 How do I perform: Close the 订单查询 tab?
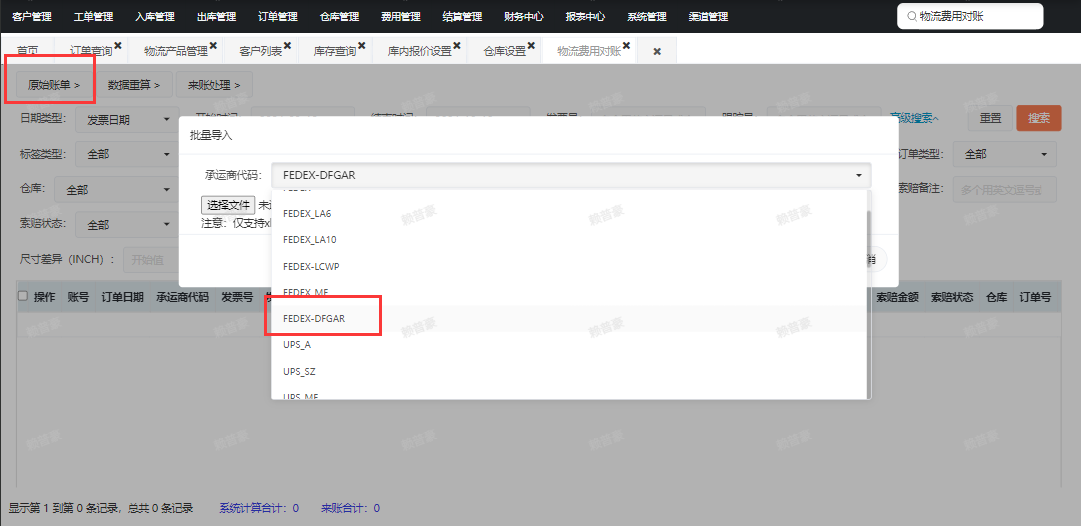click(118, 45)
